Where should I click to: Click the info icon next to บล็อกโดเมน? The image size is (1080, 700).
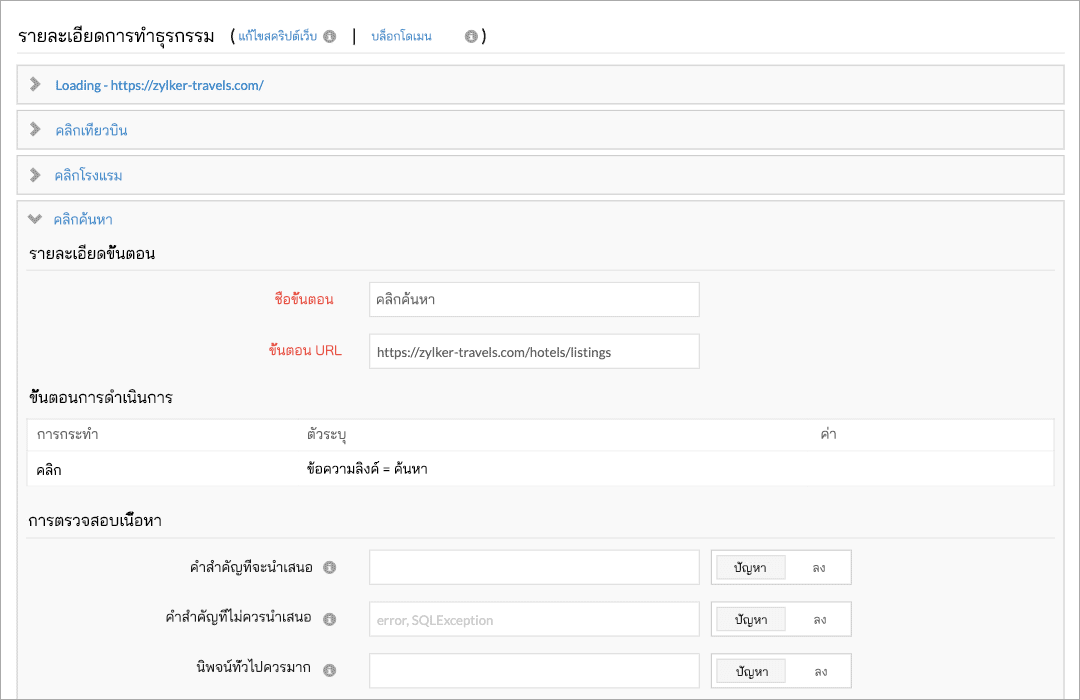(x=470, y=37)
